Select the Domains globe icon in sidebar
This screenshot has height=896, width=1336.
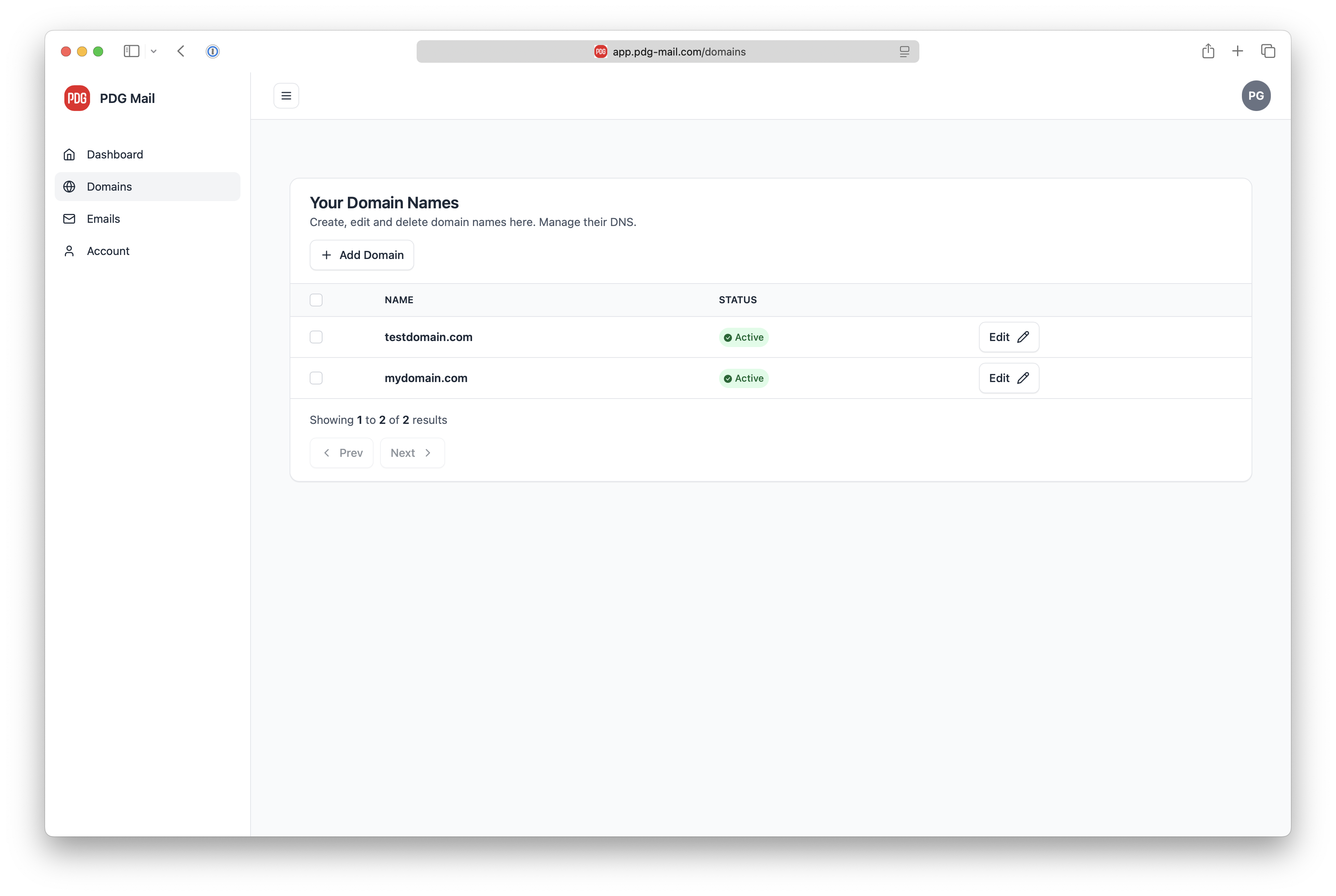[69, 186]
